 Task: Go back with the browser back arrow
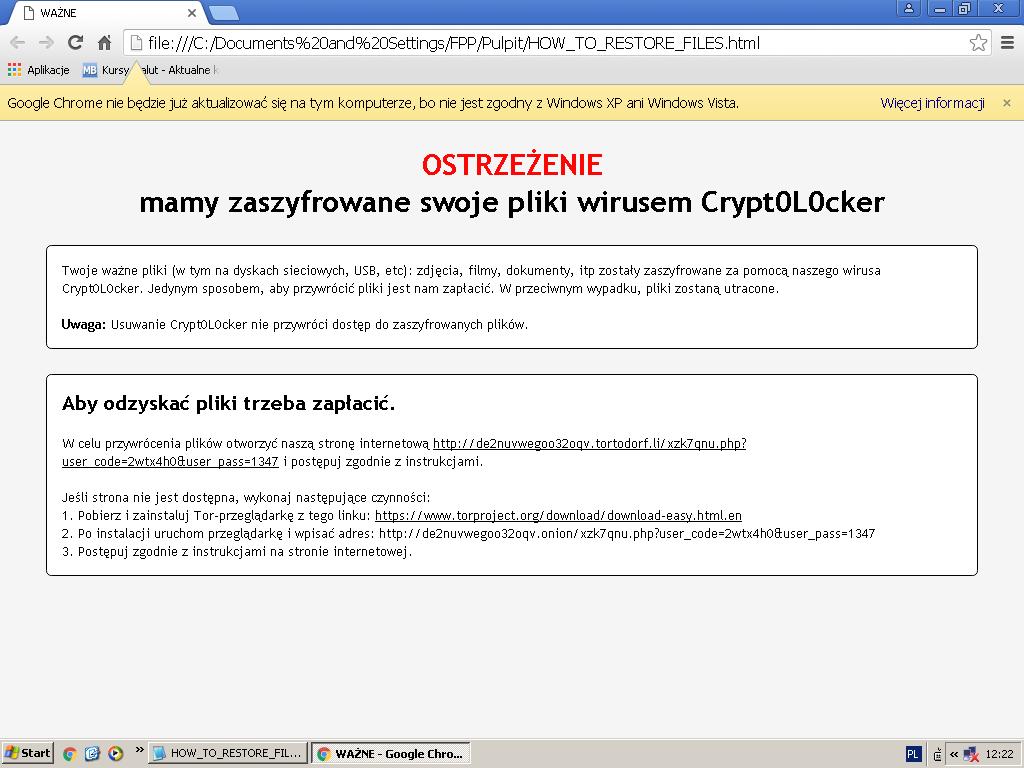pyautogui.click(x=17, y=43)
